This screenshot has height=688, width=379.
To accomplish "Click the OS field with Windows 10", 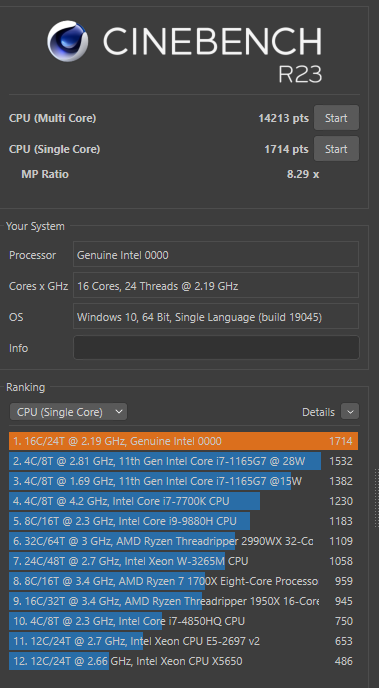I will click(x=216, y=317).
